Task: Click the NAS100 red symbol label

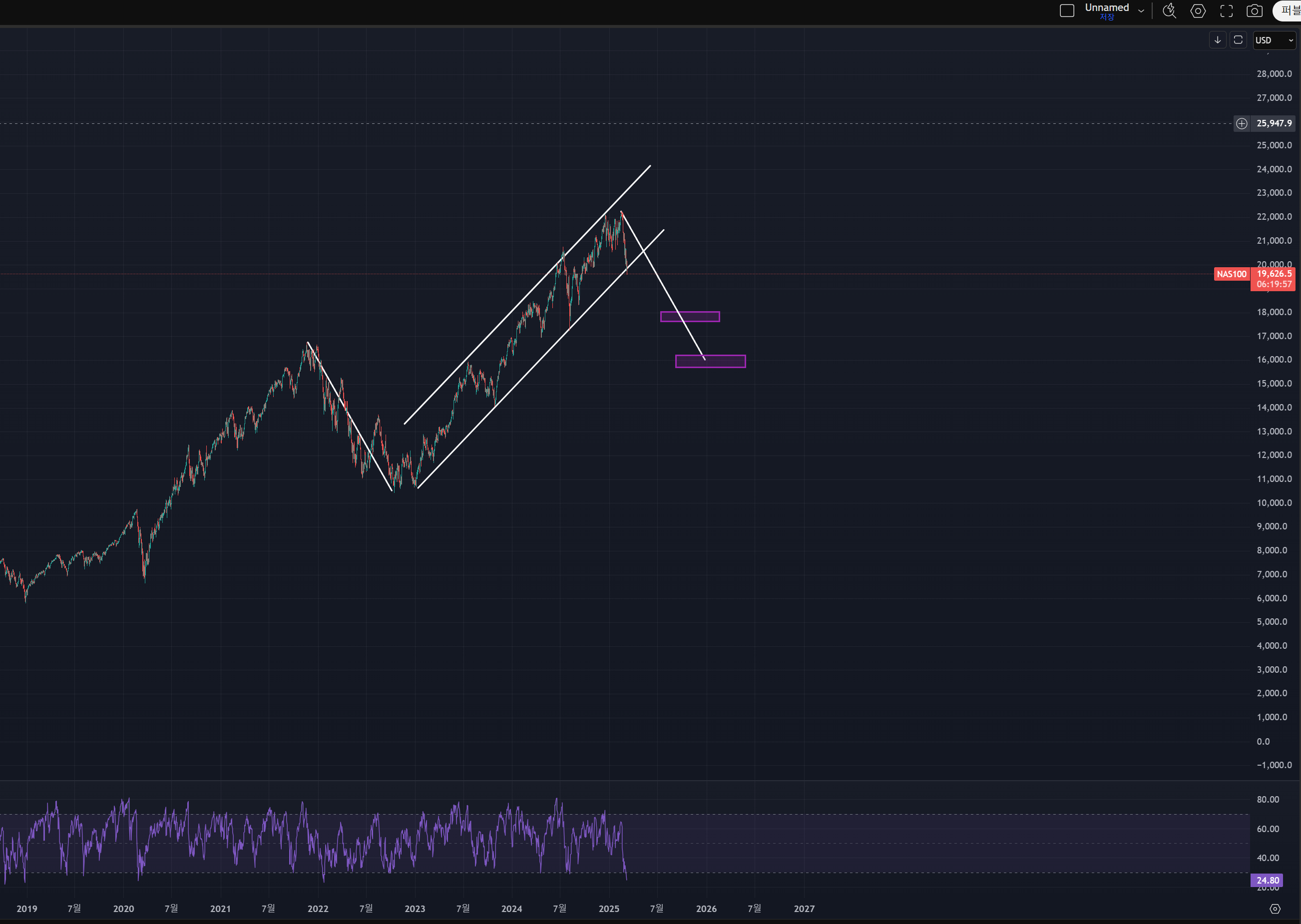Action: (x=1232, y=274)
